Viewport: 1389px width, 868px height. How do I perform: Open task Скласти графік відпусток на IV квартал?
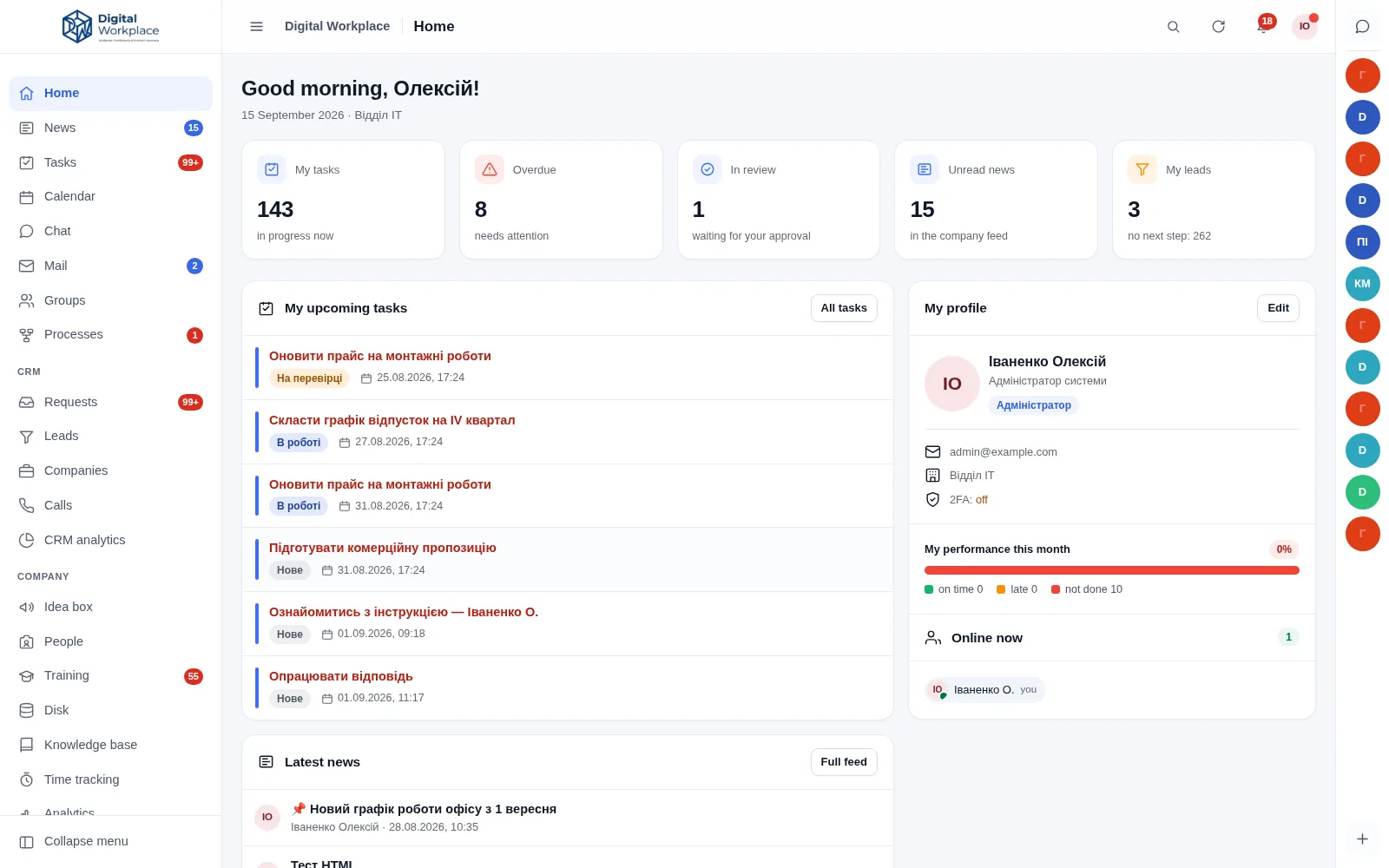tap(568, 431)
